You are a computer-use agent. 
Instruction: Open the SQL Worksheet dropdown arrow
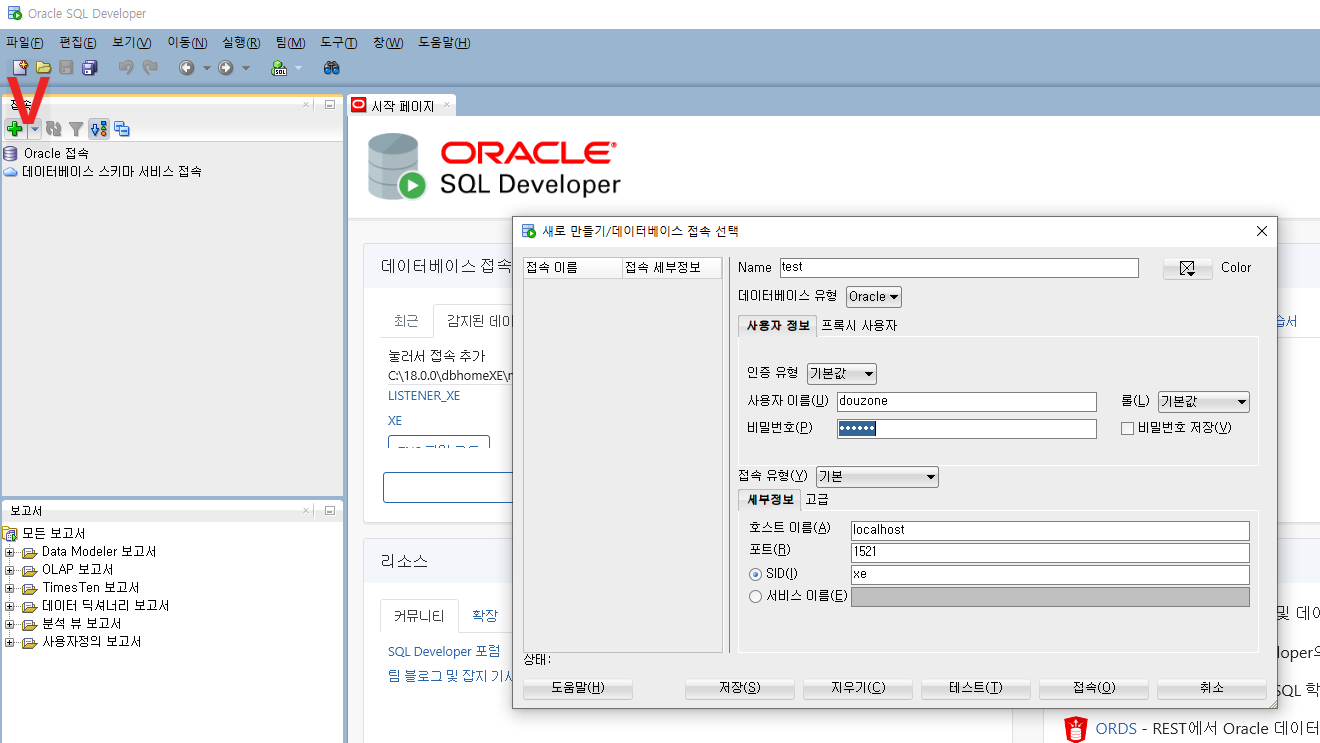pyautogui.click(x=298, y=68)
